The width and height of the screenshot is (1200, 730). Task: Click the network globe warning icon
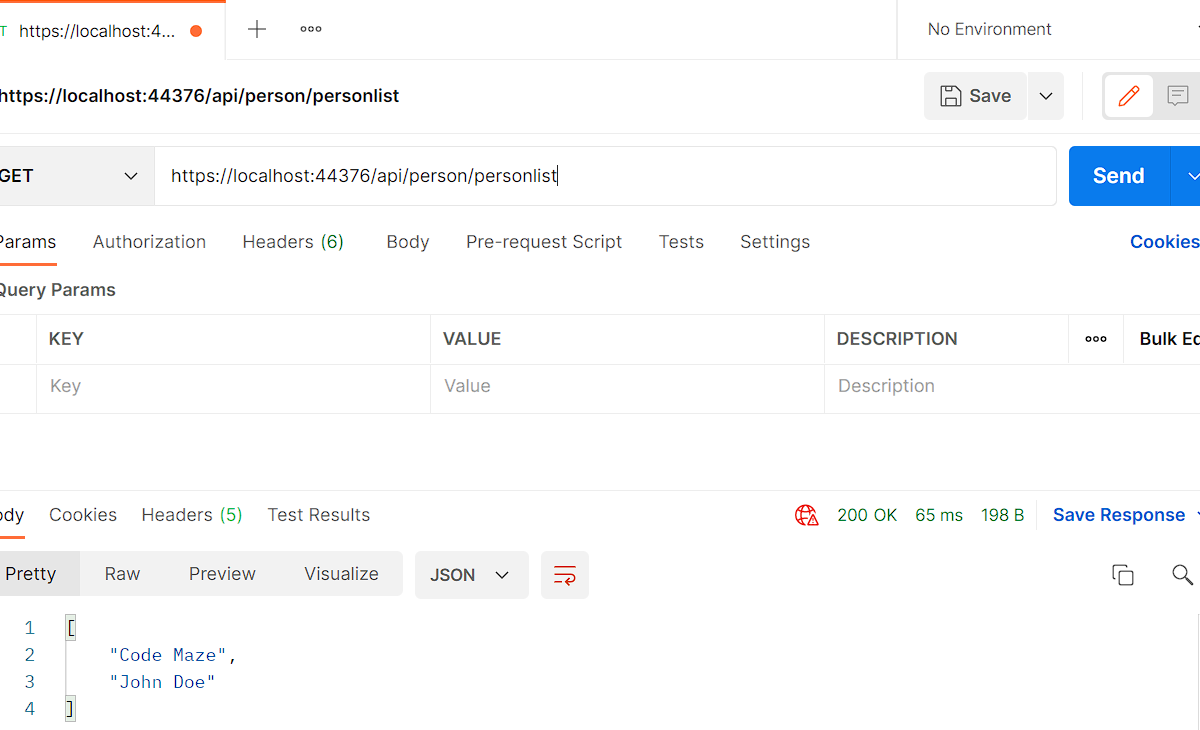tap(807, 515)
